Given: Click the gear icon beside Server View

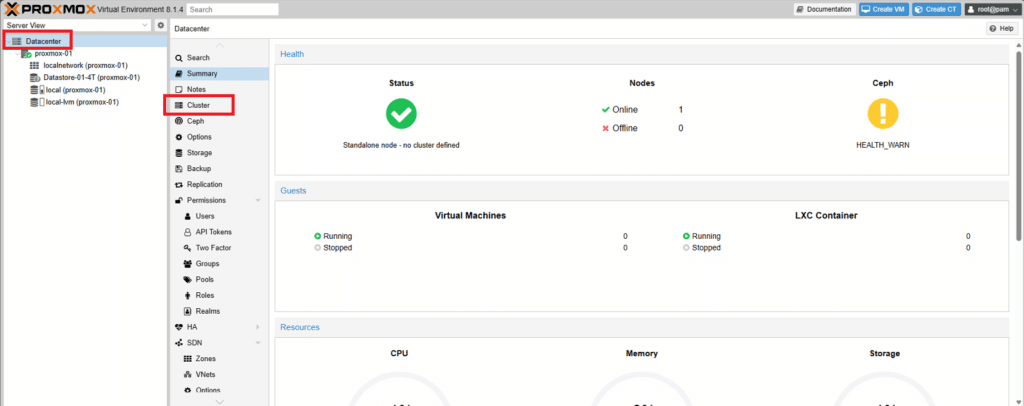Looking at the screenshot, I should tap(161, 25).
